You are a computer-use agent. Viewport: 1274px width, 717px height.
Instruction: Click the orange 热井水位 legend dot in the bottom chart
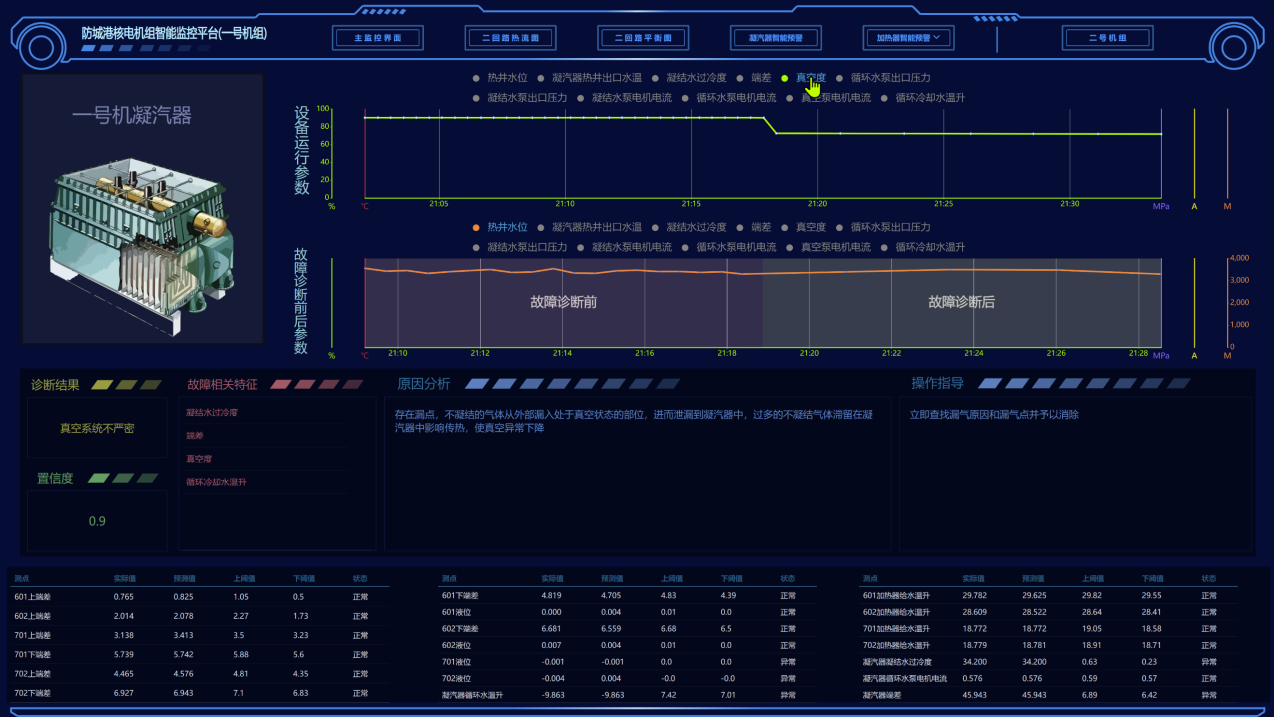coord(477,228)
